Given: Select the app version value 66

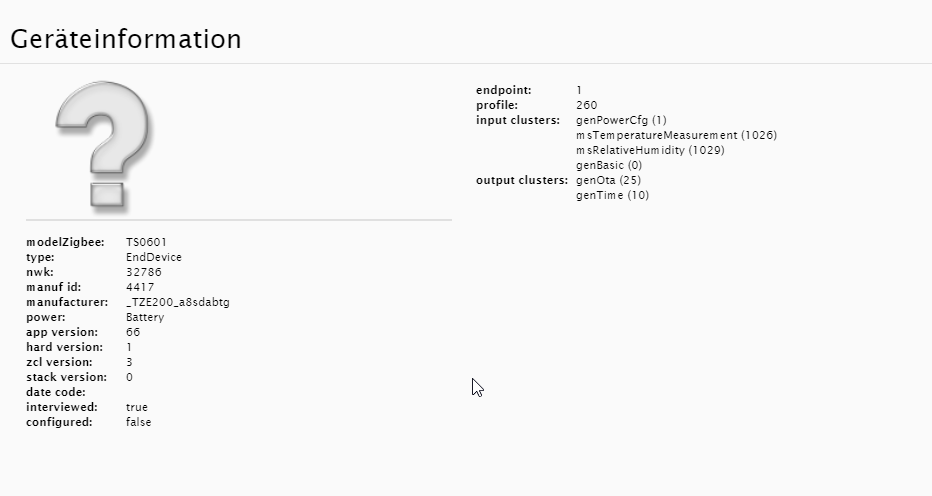Looking at the screenshot, I should 133,332.
